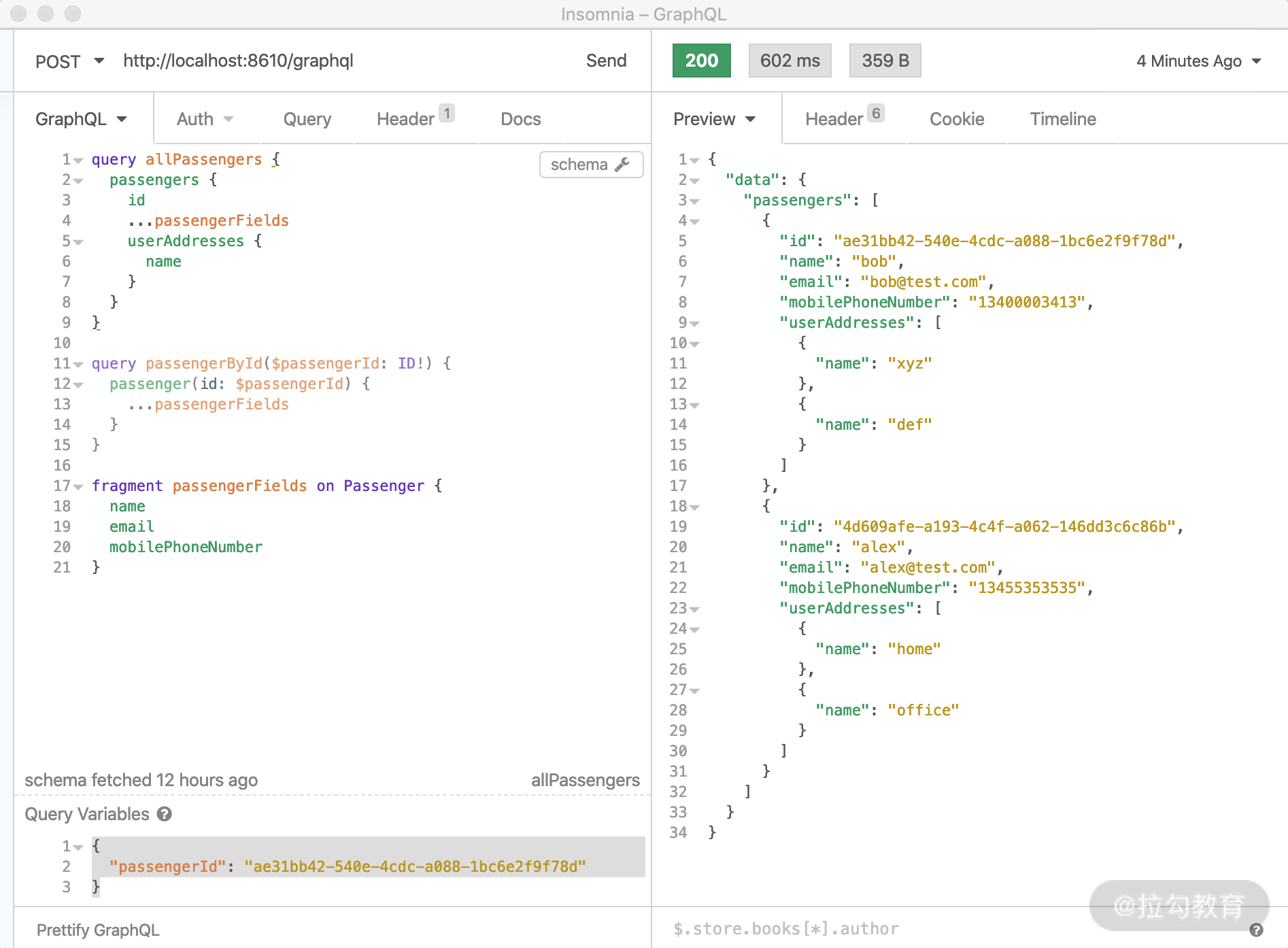Click Prettify GraphQL
The height and width of the screenshot is (948, 1288).
pos(98,930)
